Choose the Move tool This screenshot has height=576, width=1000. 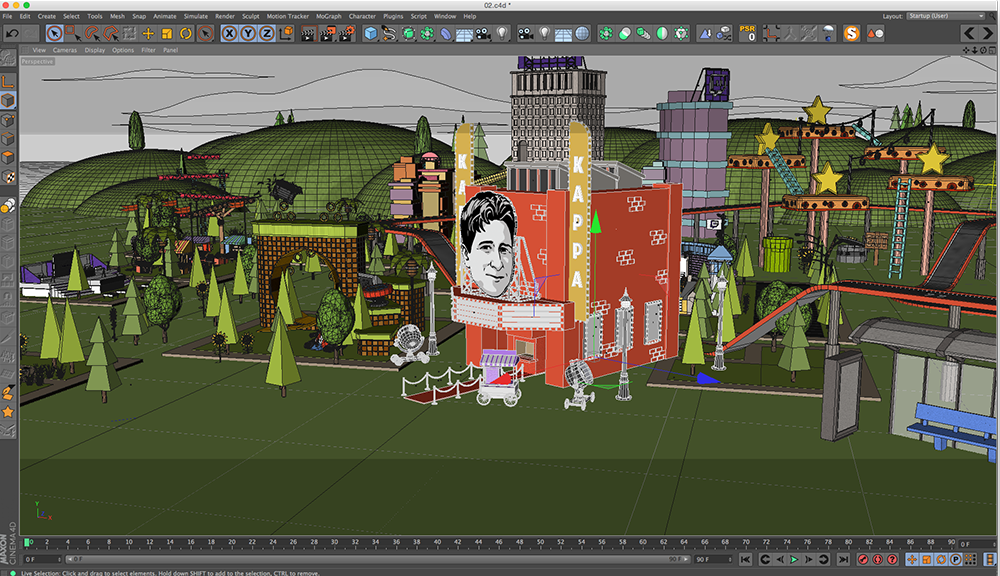pyautogui.click(x=148, y=33)
